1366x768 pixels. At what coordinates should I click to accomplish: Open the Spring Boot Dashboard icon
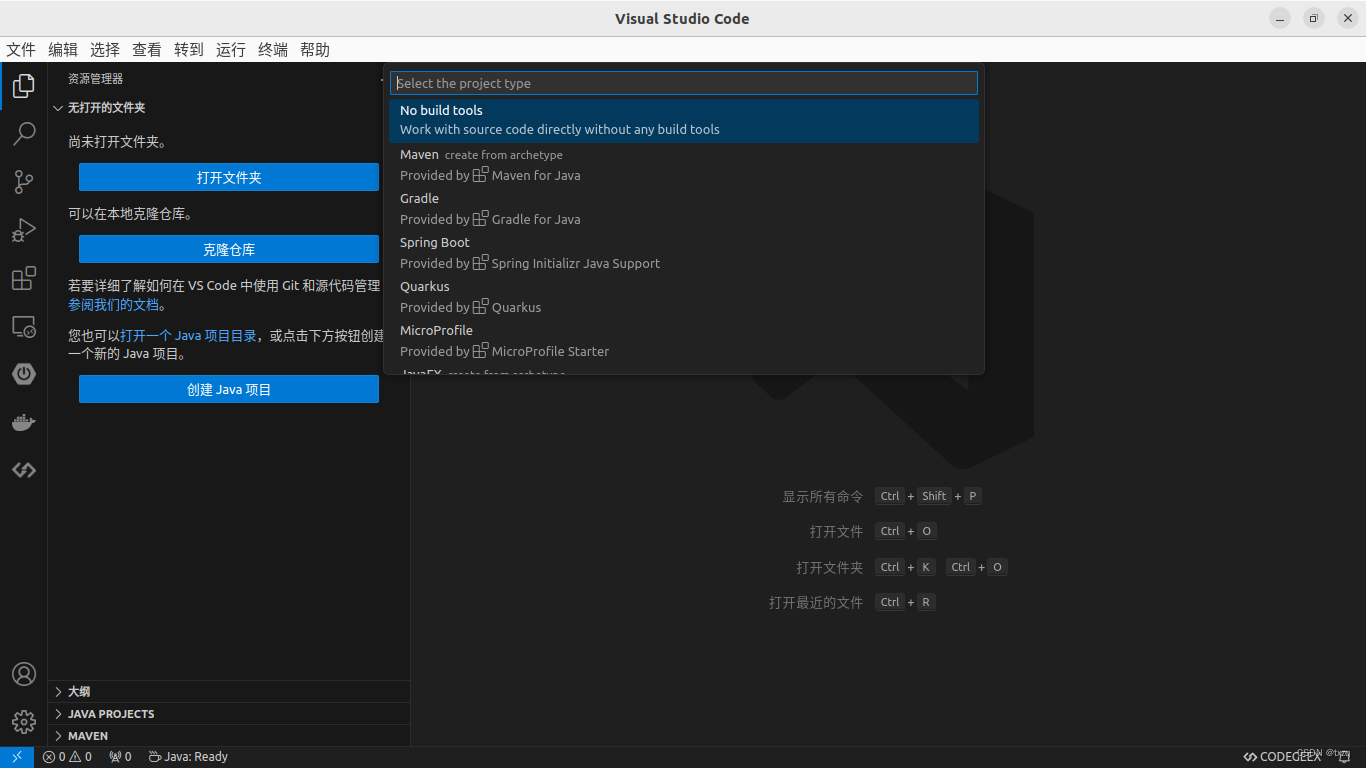24,374
